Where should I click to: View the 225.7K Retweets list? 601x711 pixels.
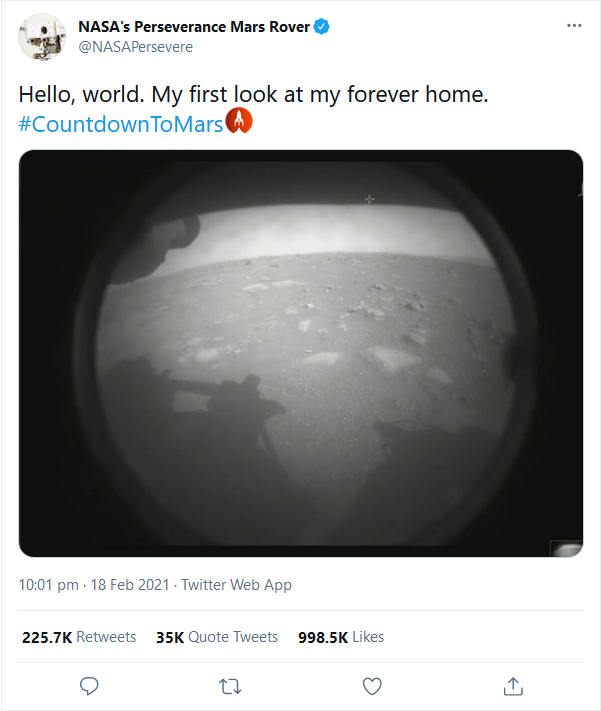78,637
